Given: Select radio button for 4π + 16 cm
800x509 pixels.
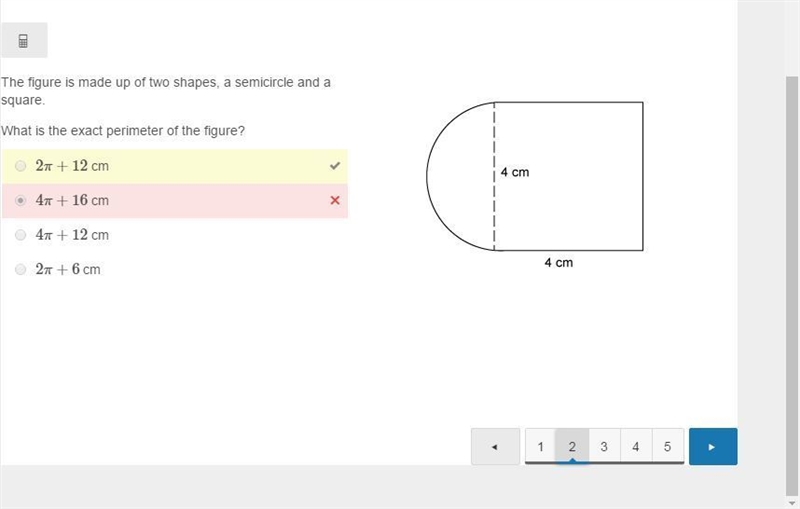Looking at the screenshot, I should point(20,200).
